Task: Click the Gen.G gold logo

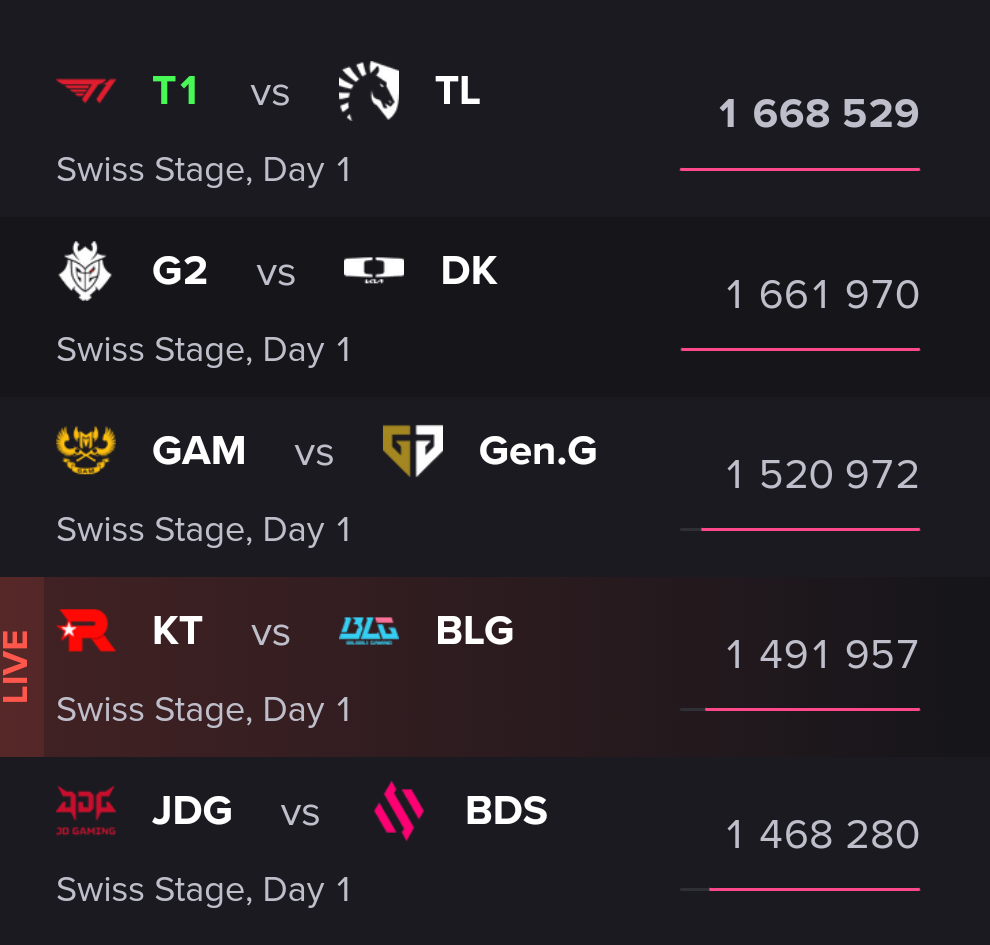Action: coord(413,451)
